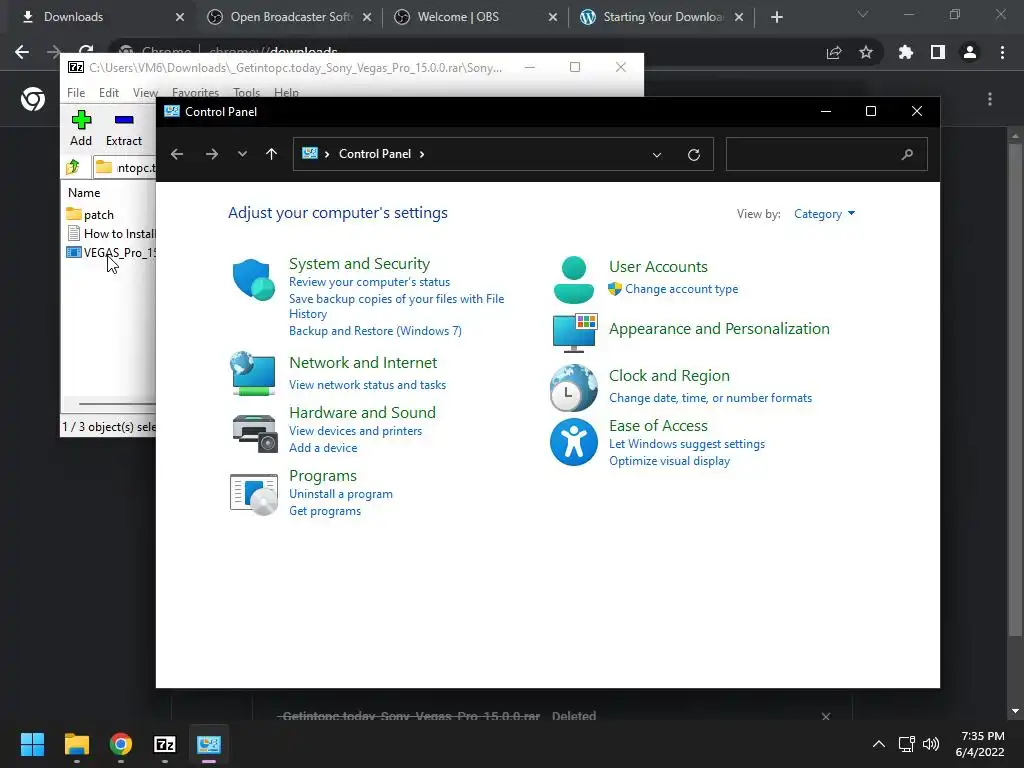Toggle the Chrome side panel icon
This screenshot has width=1024, height=768.
point(938,52)
